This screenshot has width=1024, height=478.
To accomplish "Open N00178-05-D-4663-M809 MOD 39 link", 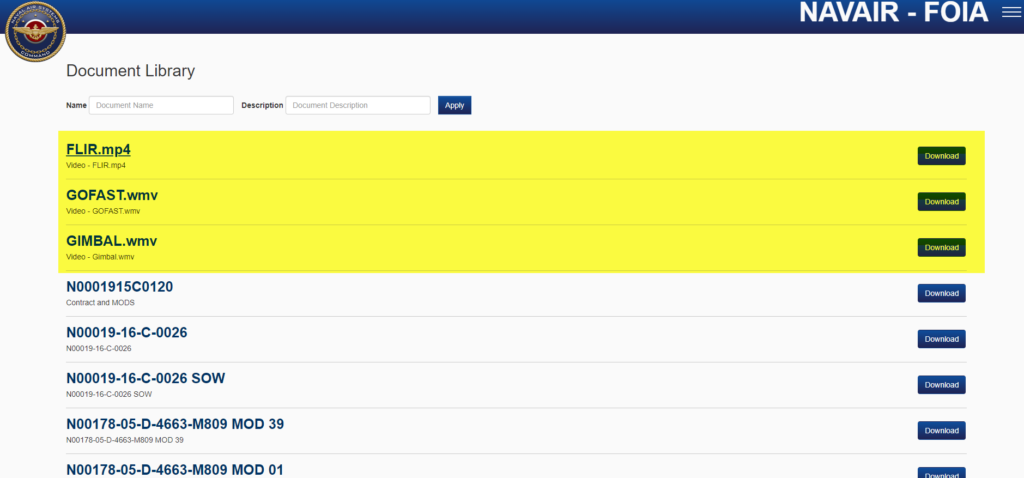I will tap(175, 424).
